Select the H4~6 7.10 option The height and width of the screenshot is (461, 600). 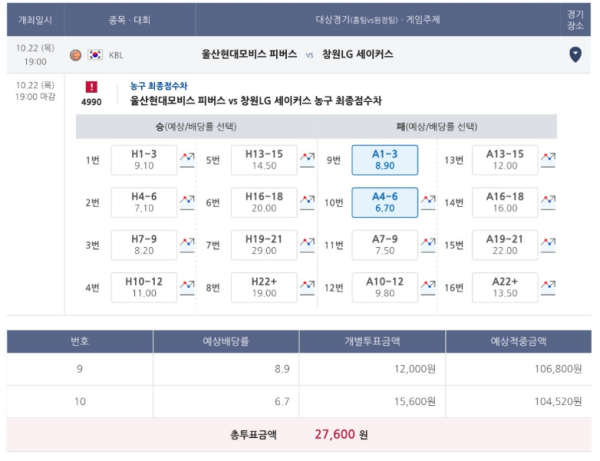click(x=144, y=202)
